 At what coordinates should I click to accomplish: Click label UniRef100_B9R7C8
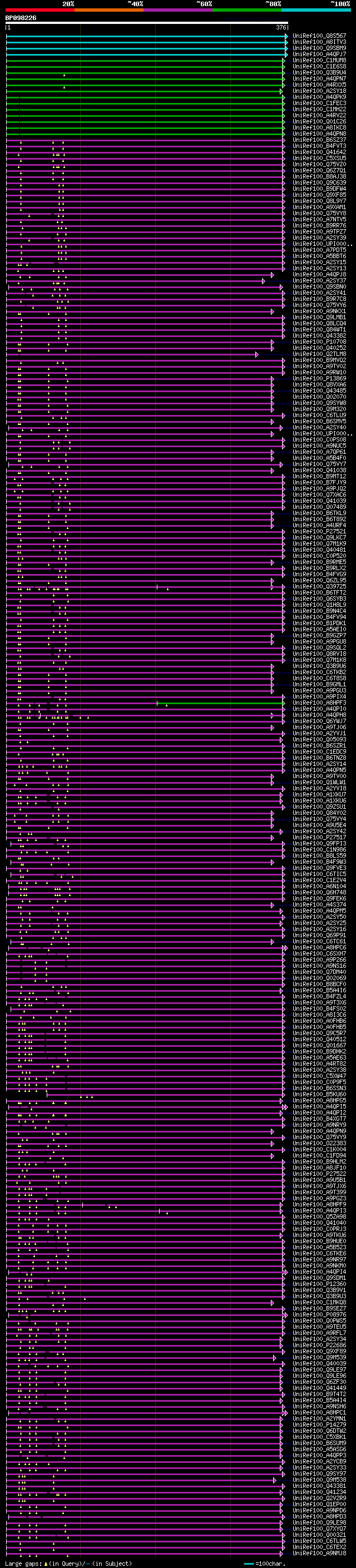(x=319, y=299)
